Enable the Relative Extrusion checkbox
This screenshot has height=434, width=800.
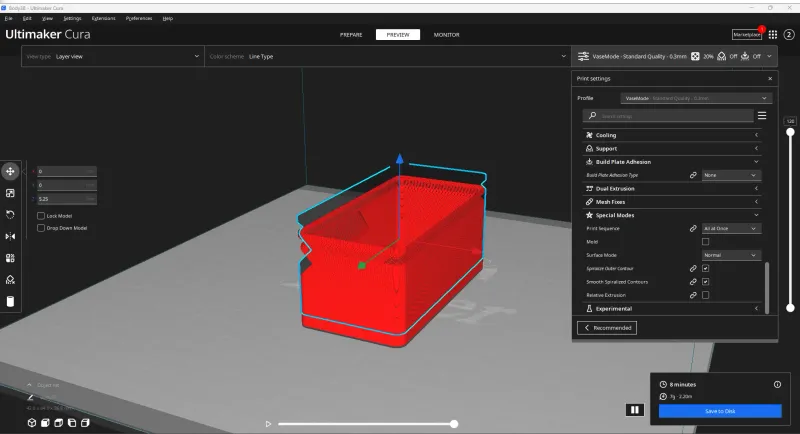click(706, 295)
